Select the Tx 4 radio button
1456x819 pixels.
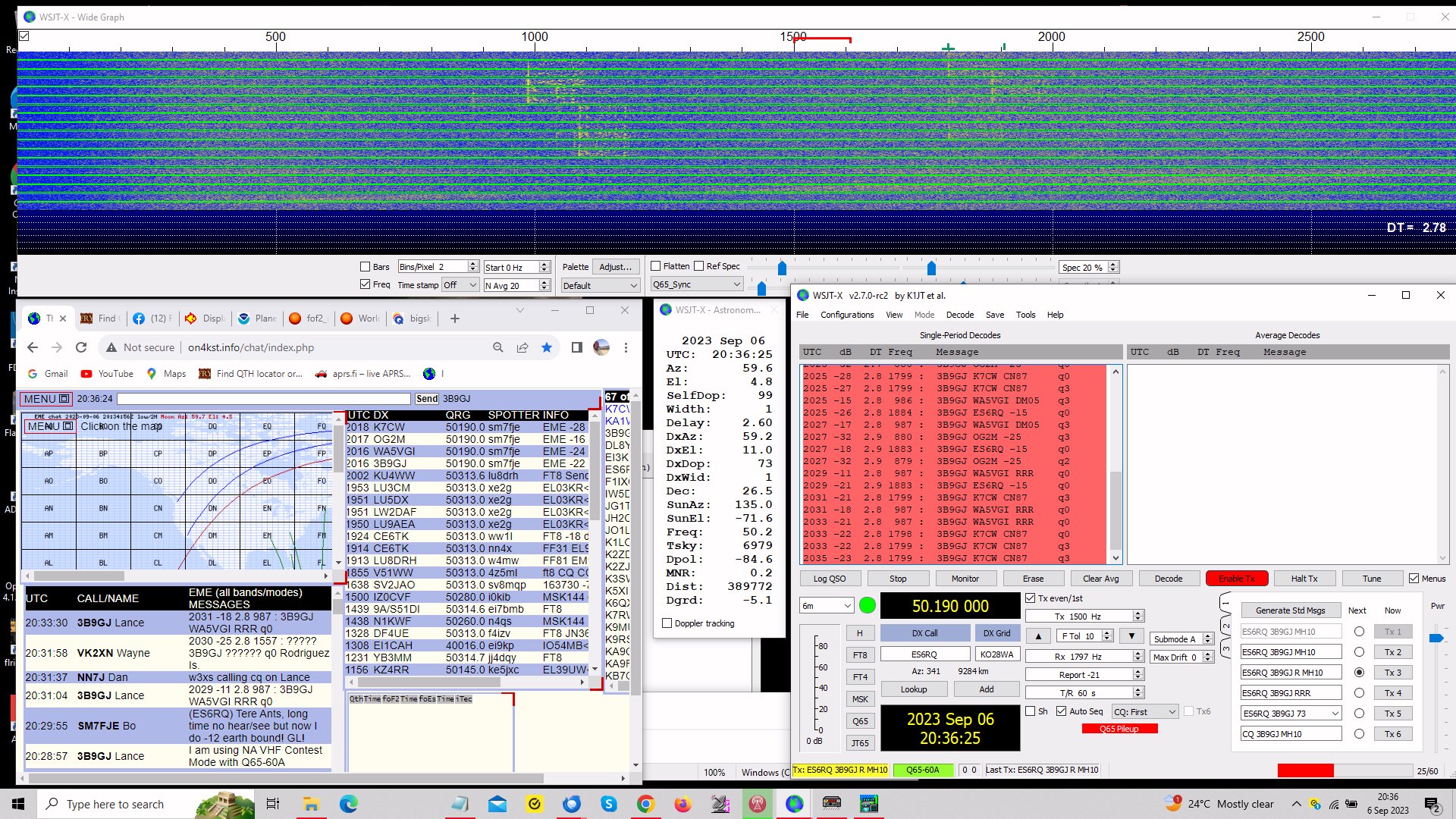coord(1359,693)
